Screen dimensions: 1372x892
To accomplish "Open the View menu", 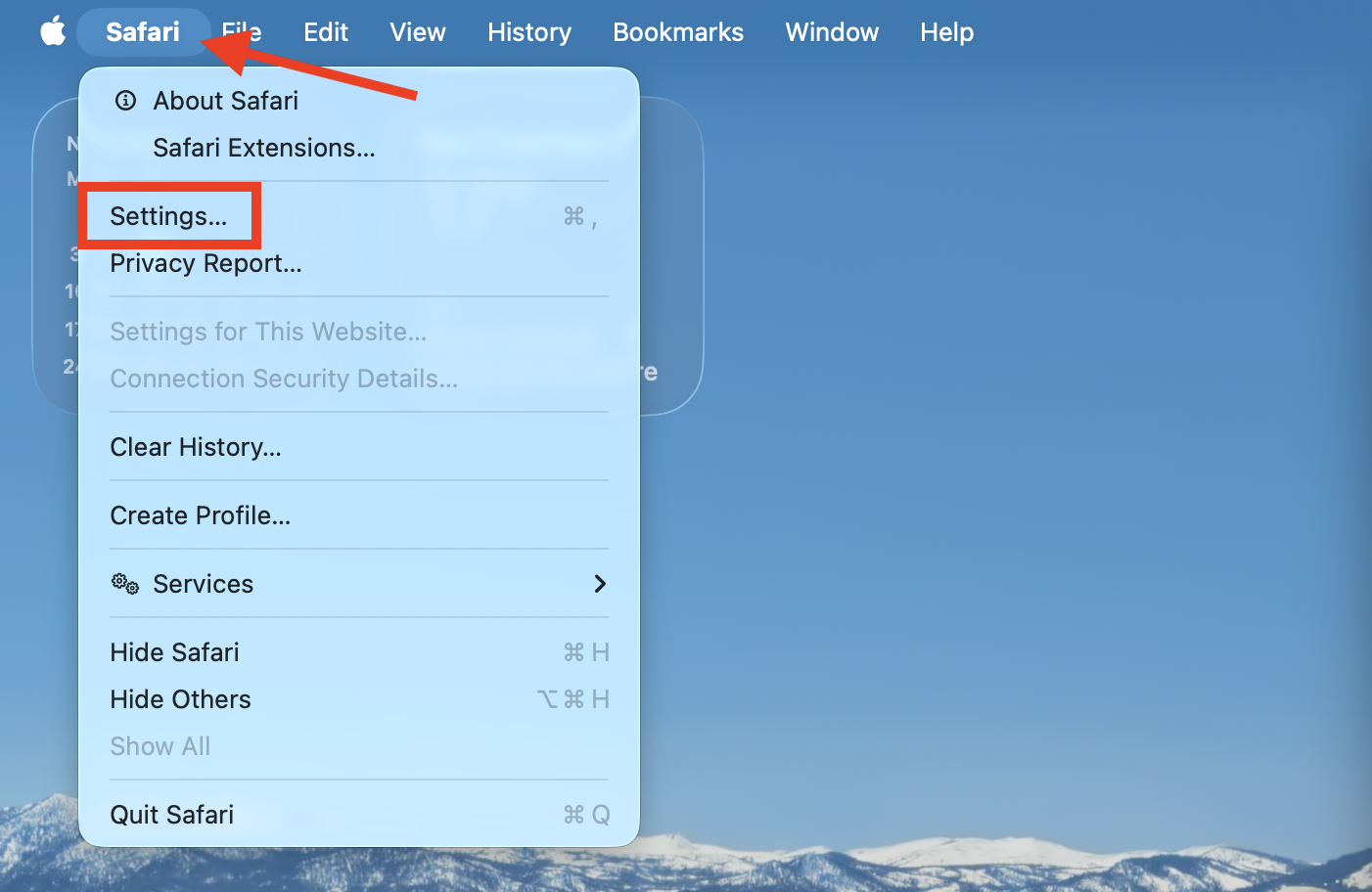I will point(417,31).
